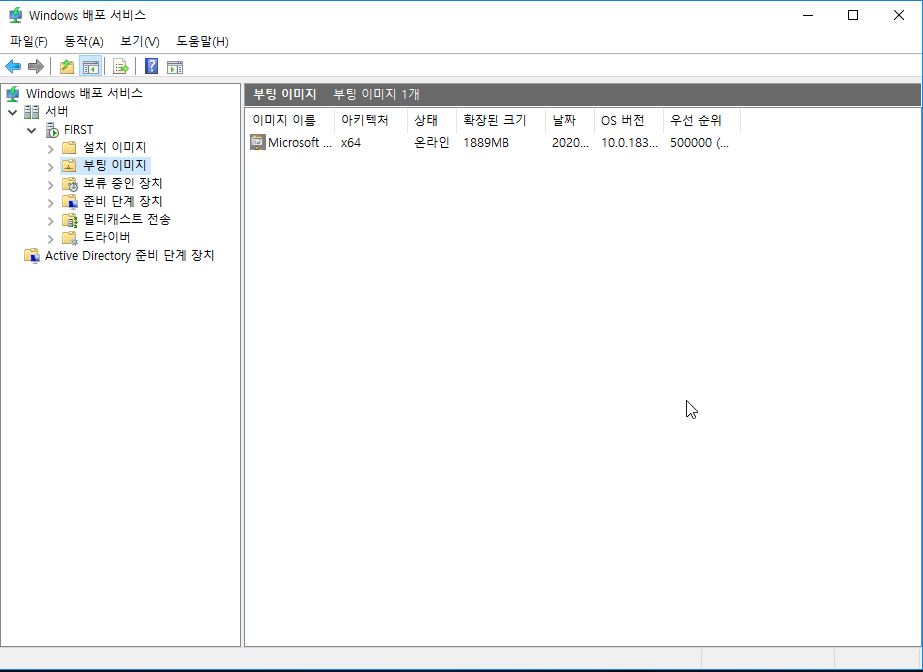This screenshot has width=923, height=672.
Task: Select the 멀티캐스트 전송 tree item
Action: (x=127, y=219)
